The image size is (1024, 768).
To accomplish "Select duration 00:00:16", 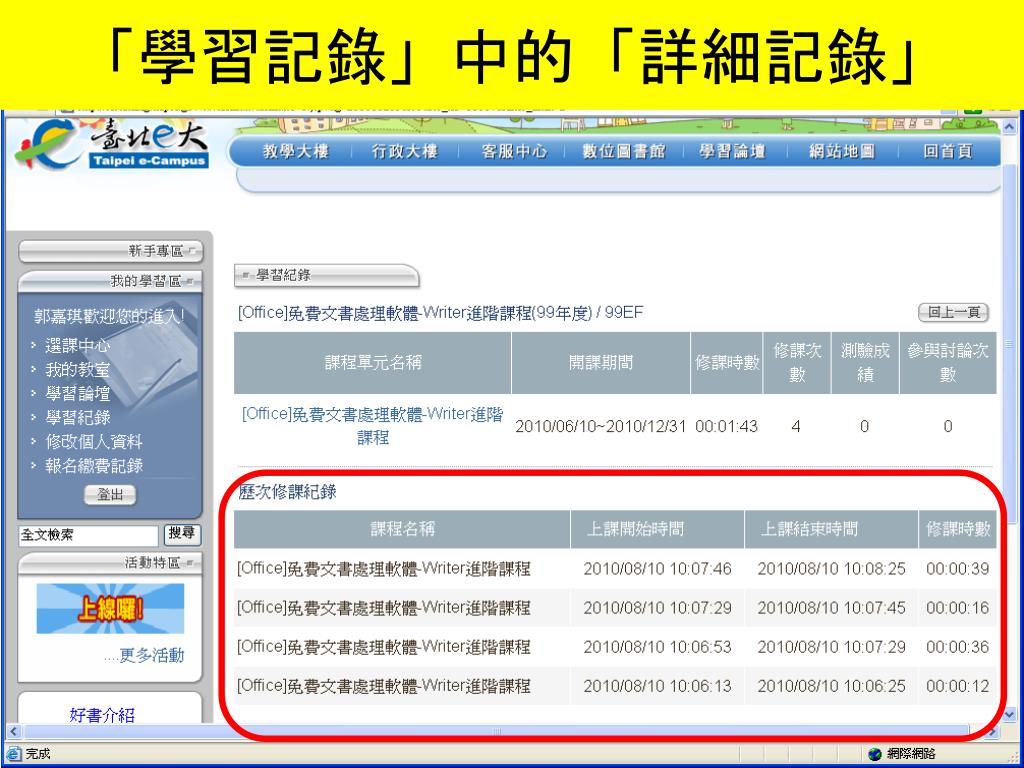I will coord(957,608).
